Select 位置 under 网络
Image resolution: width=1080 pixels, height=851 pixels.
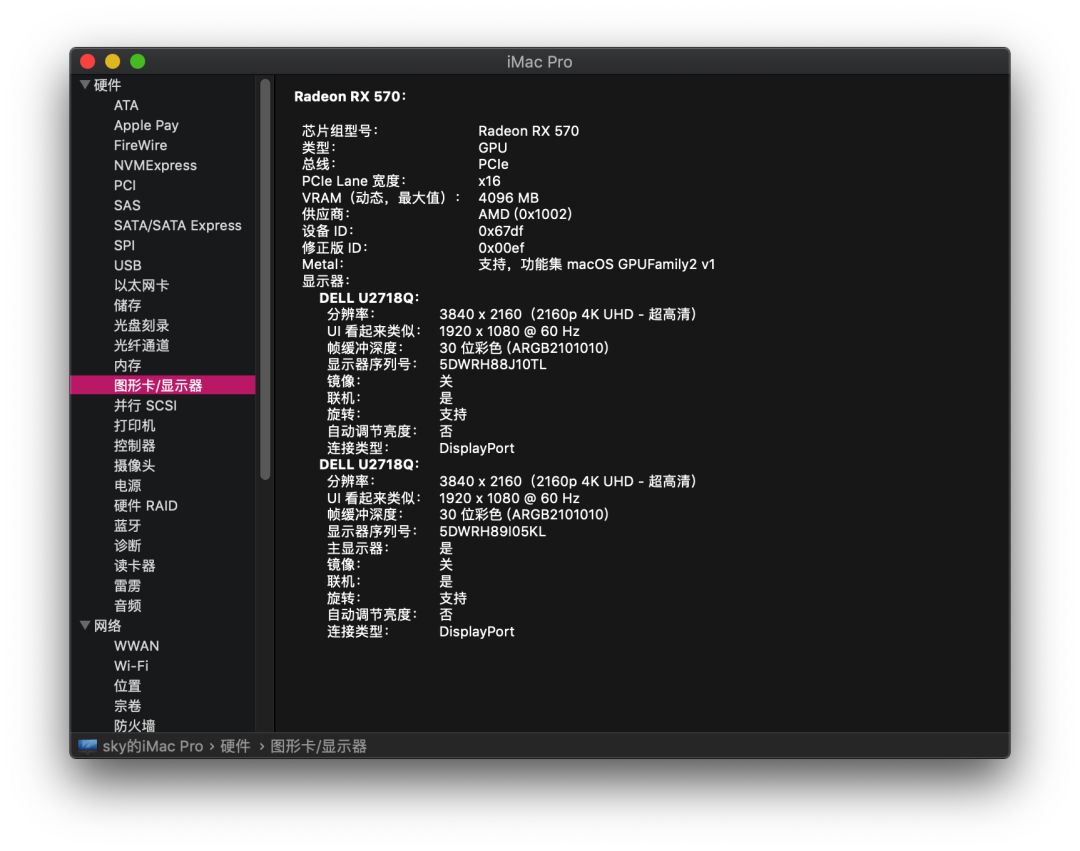(127, 686)
